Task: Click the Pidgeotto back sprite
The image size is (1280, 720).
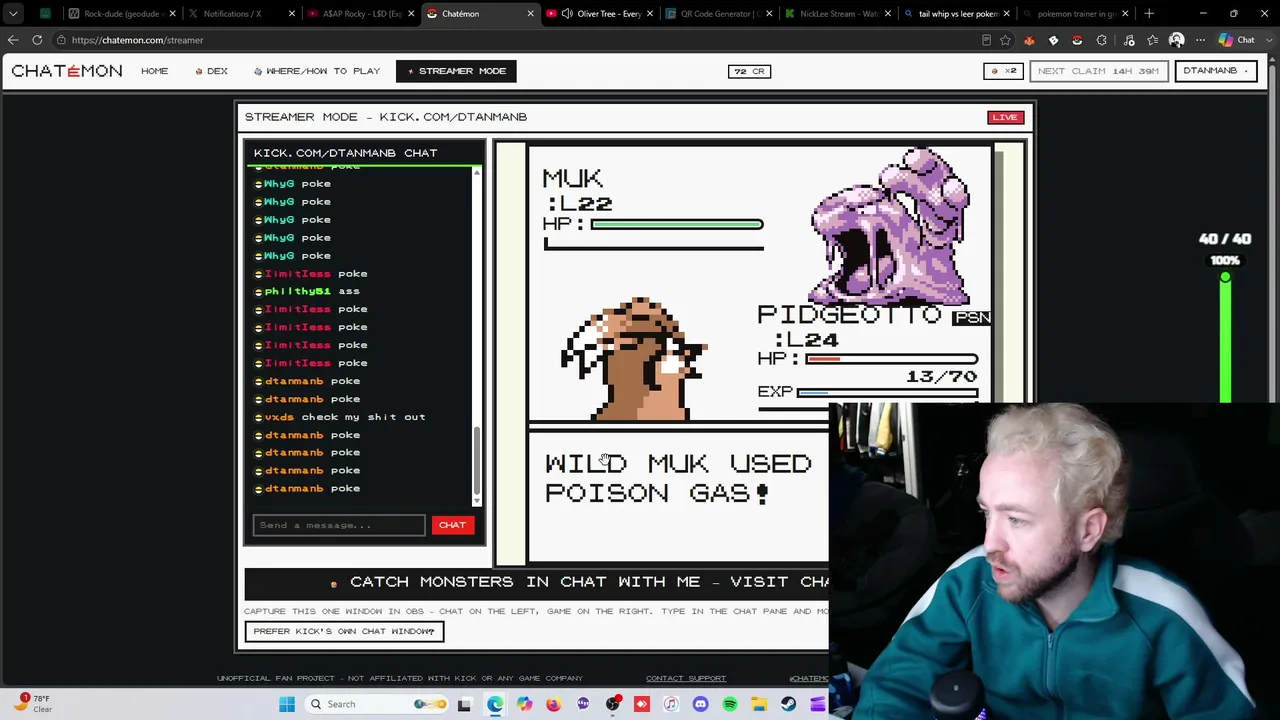Action: 634,358
